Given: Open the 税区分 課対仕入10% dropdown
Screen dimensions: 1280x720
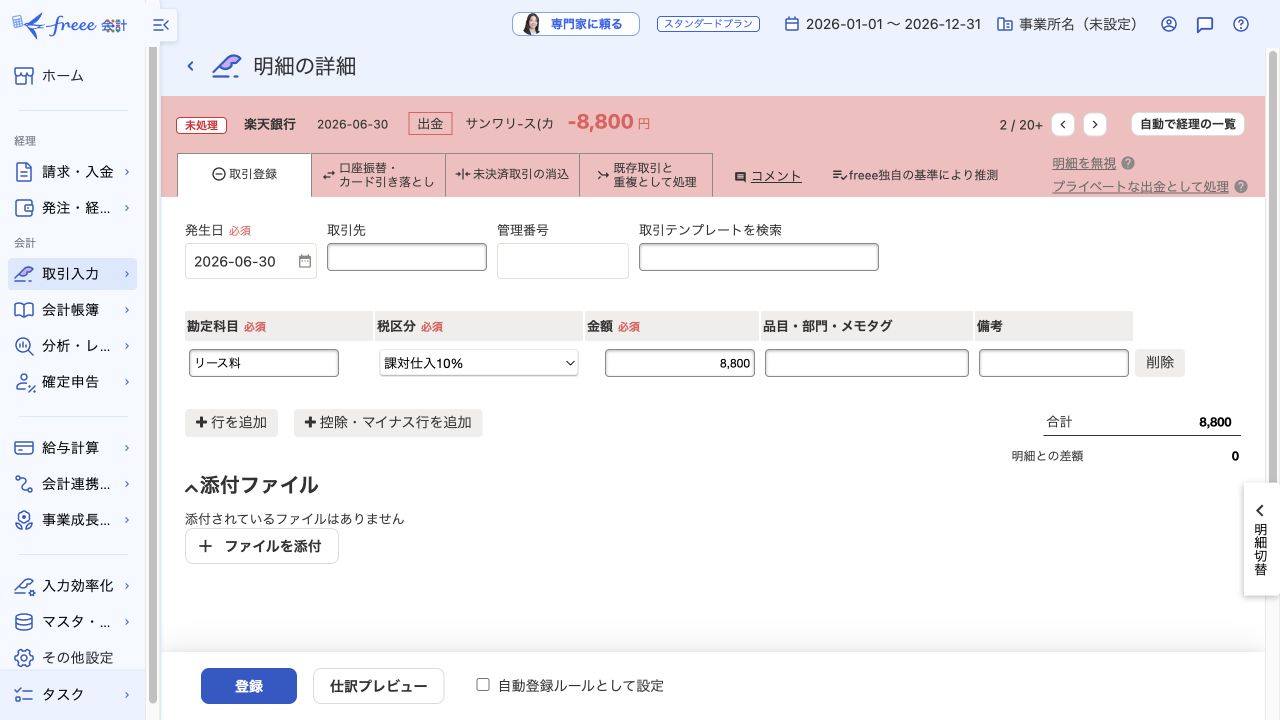Looking at the screenshot, I should click(x=479, y=363).
